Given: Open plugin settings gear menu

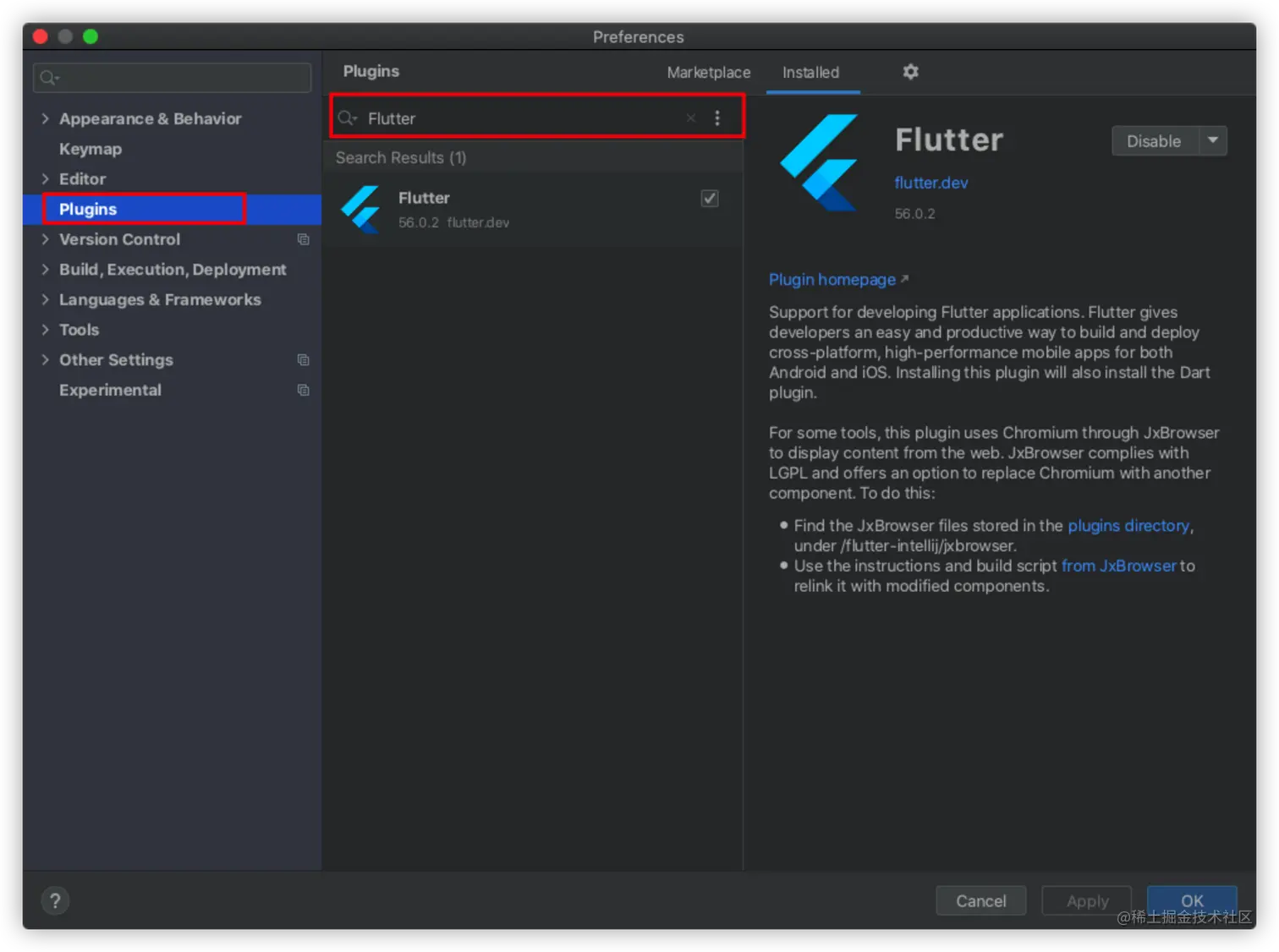Looking at the screenshot, I should click(x=910, y=72).
